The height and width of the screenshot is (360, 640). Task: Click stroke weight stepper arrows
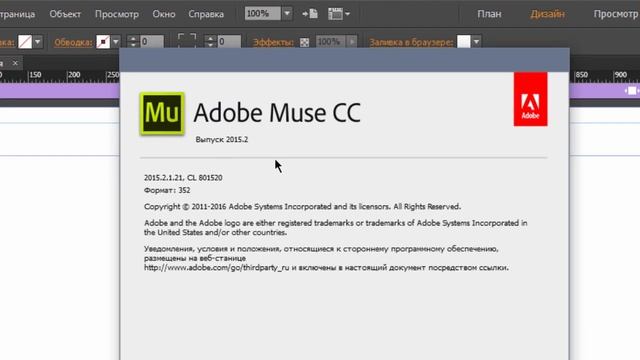coord(133,42)
